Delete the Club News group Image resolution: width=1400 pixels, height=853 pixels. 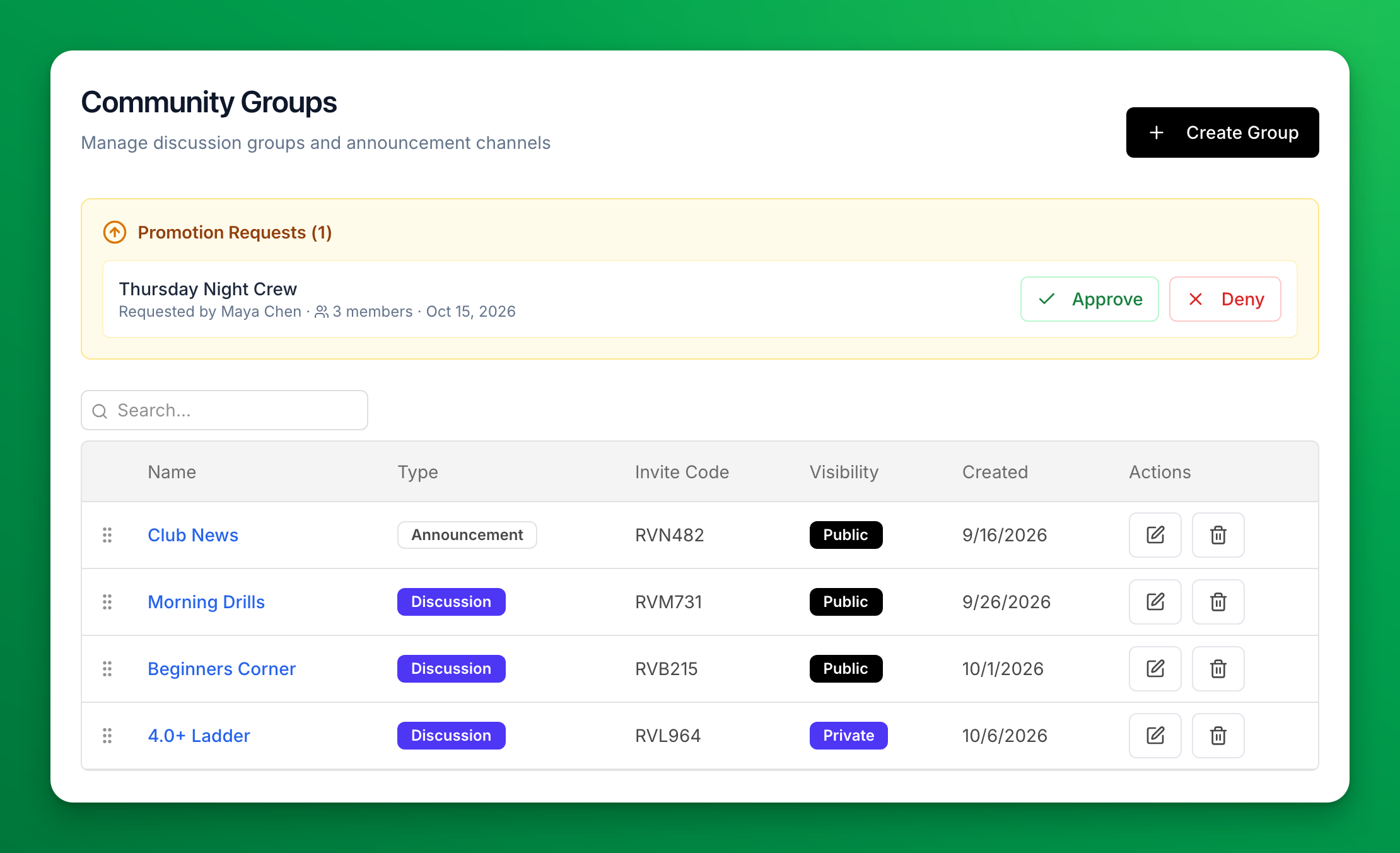(x=1218, y=535)
